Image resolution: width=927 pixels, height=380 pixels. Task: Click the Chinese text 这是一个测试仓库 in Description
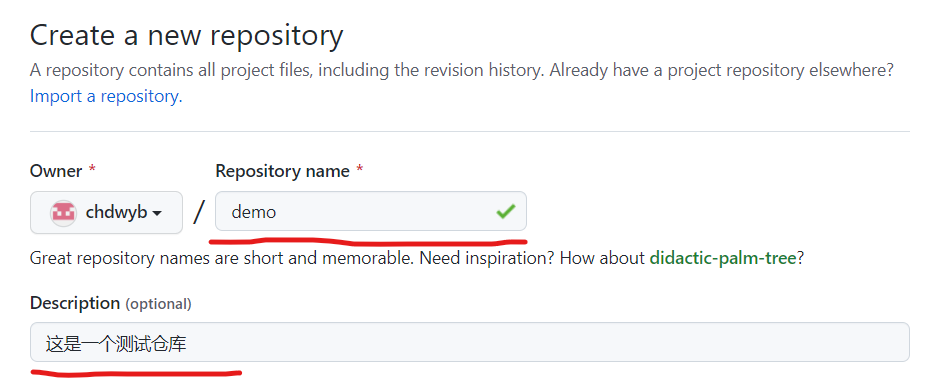[x=116, y=343]
